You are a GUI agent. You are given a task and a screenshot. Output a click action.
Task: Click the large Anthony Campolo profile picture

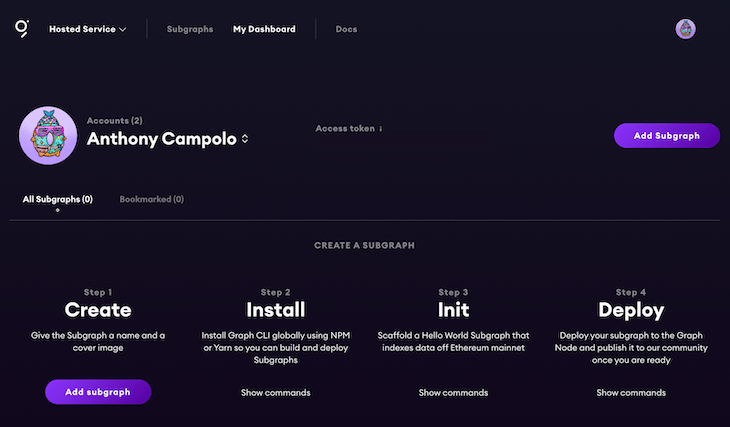48,136
